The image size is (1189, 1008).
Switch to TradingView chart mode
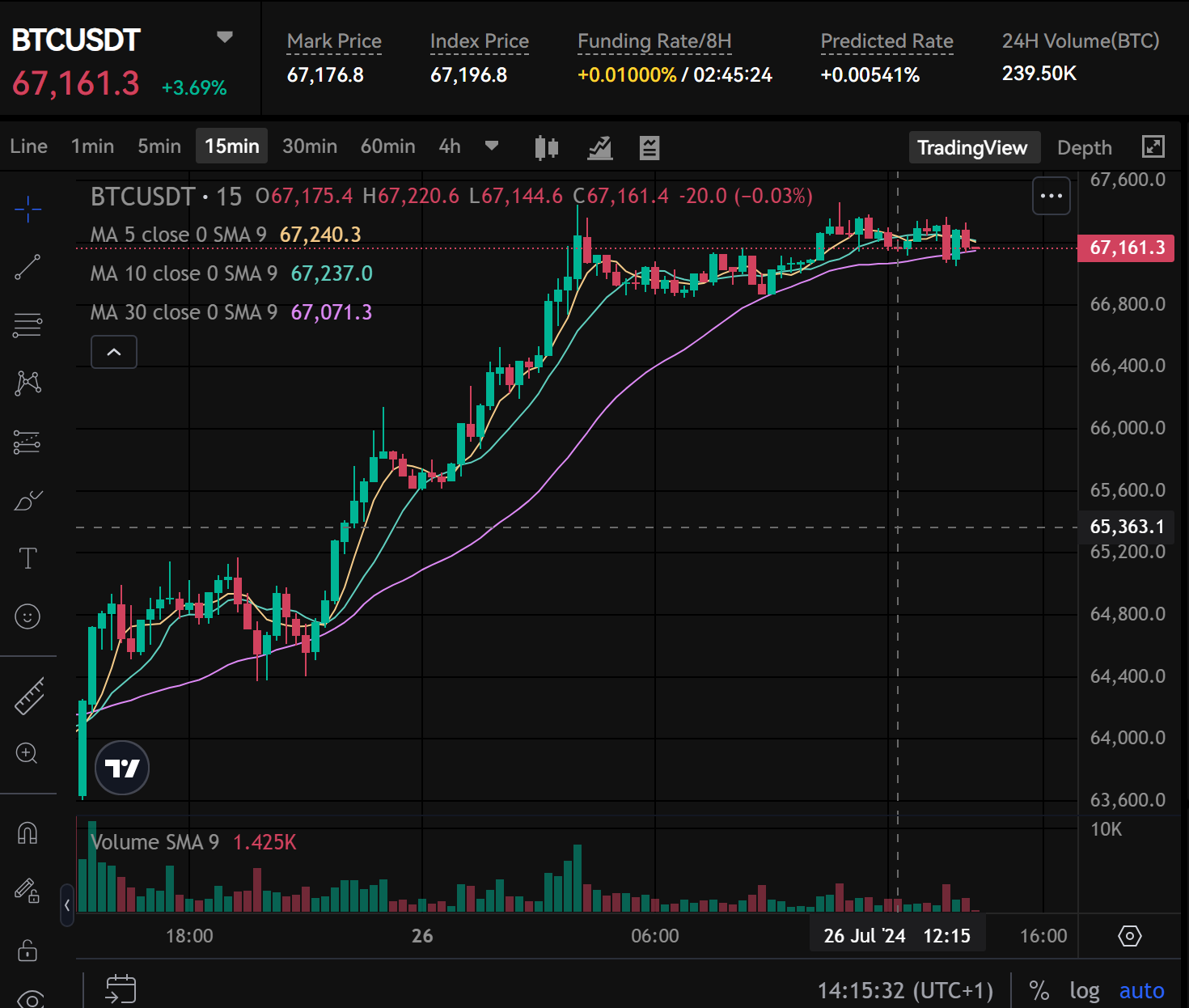pyautogui.click(x=974, y=147)
